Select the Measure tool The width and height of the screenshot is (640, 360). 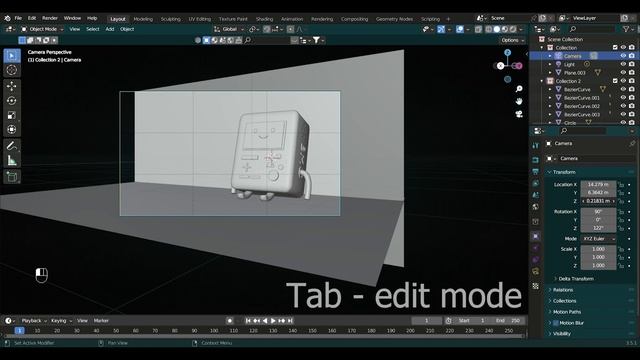[11, 161]
